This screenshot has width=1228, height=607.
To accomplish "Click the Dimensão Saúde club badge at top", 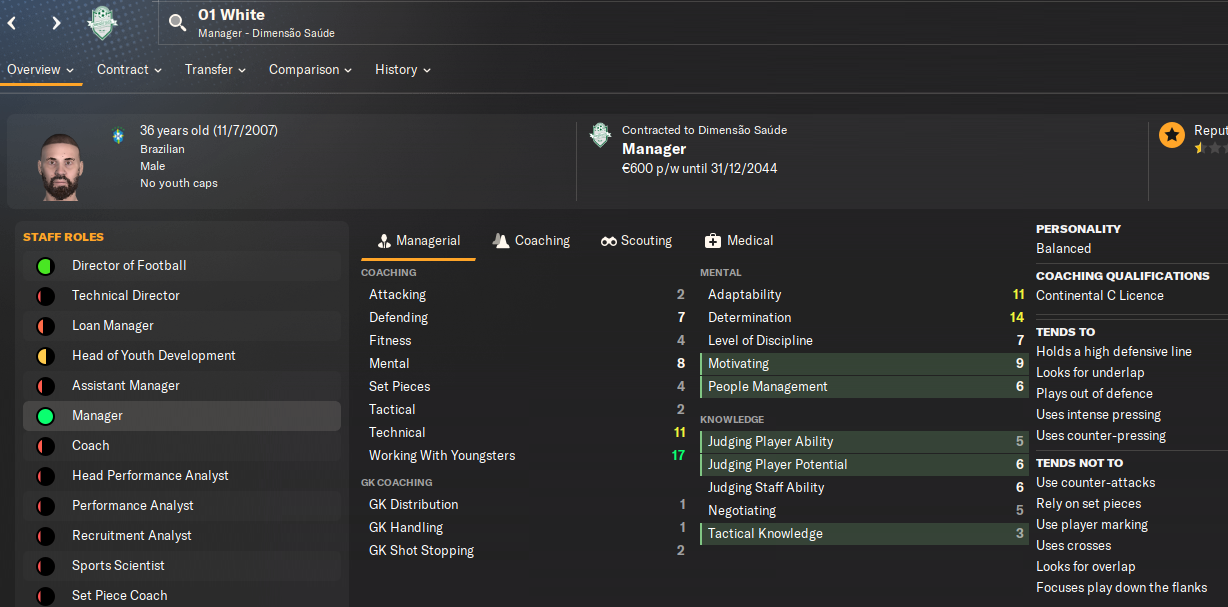I will (x=102, y=23).
